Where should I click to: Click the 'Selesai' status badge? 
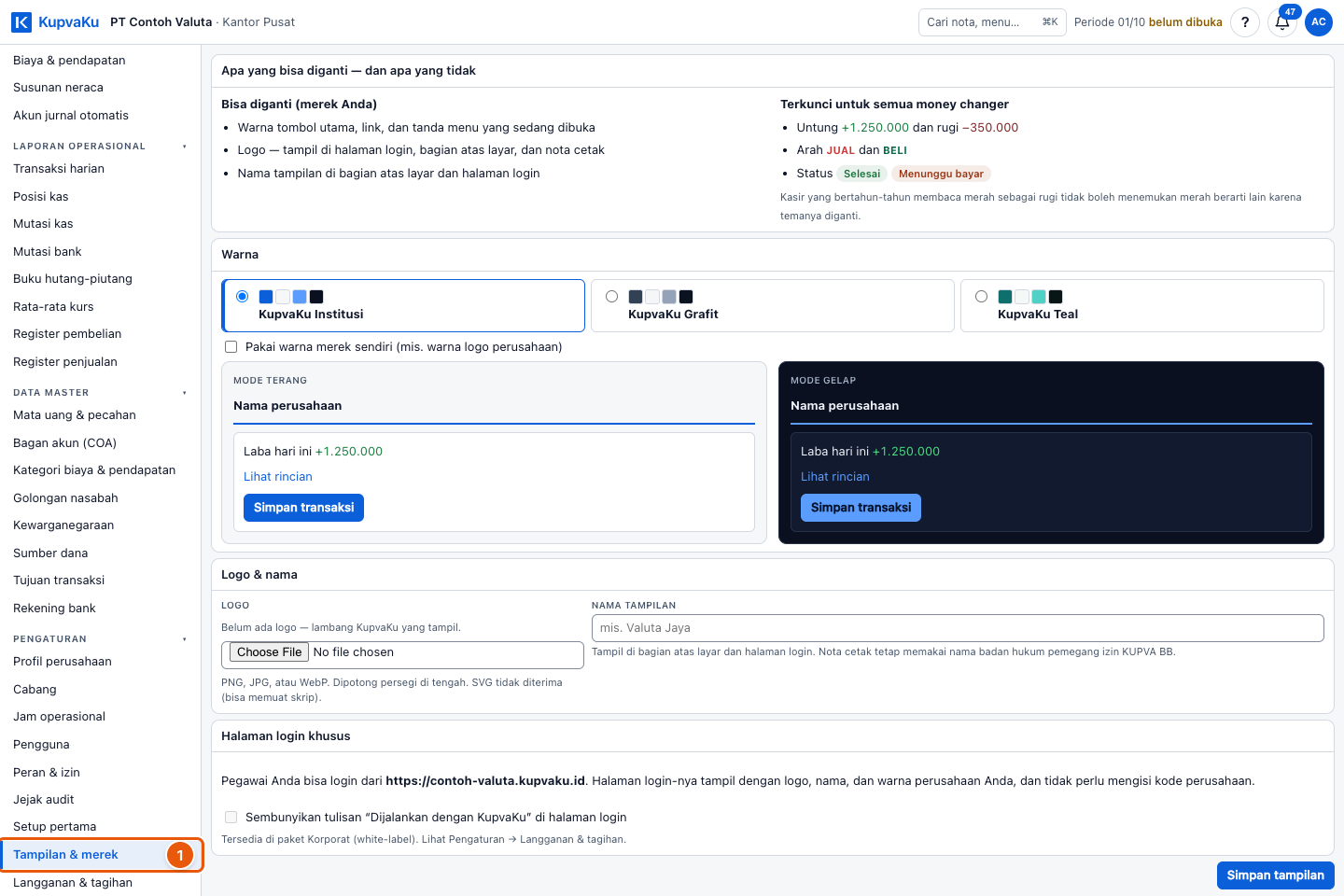(861, 174)
